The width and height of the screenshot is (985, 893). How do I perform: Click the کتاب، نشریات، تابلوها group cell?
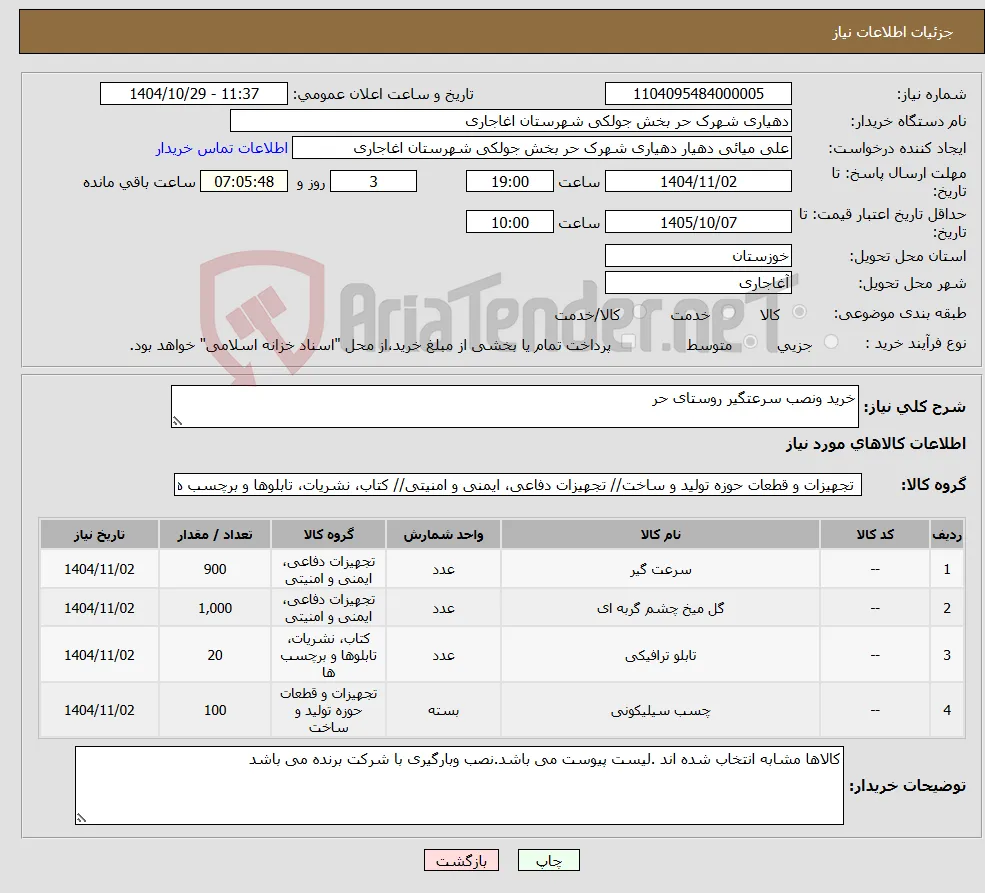pos(329,655)
